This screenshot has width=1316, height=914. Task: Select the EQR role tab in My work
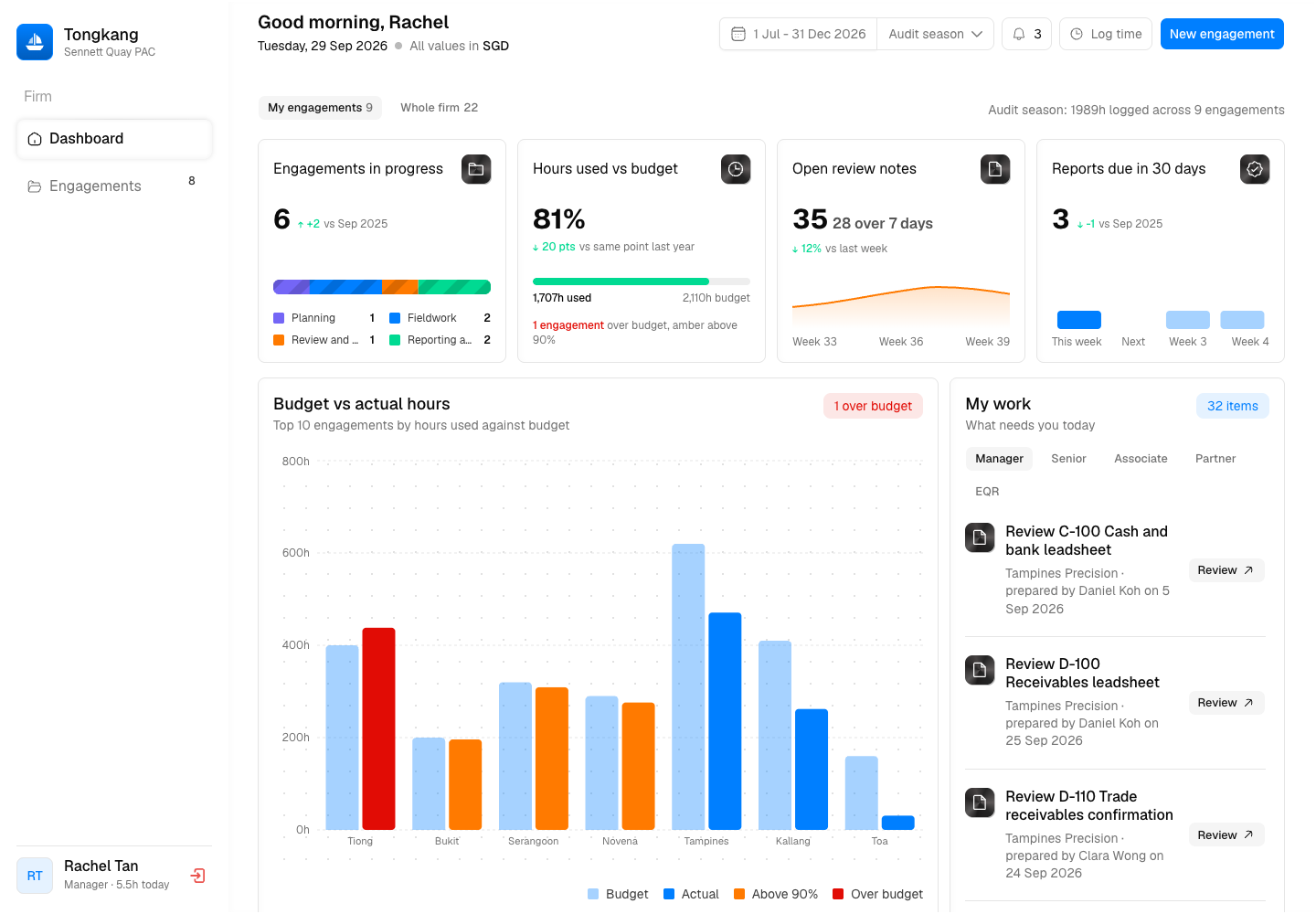[x=987, y=492]
